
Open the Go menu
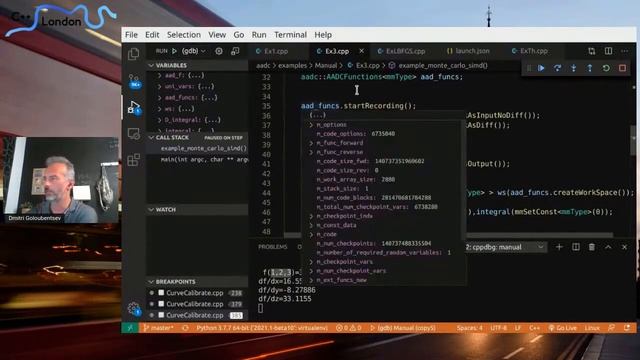[x=239, y=35]
